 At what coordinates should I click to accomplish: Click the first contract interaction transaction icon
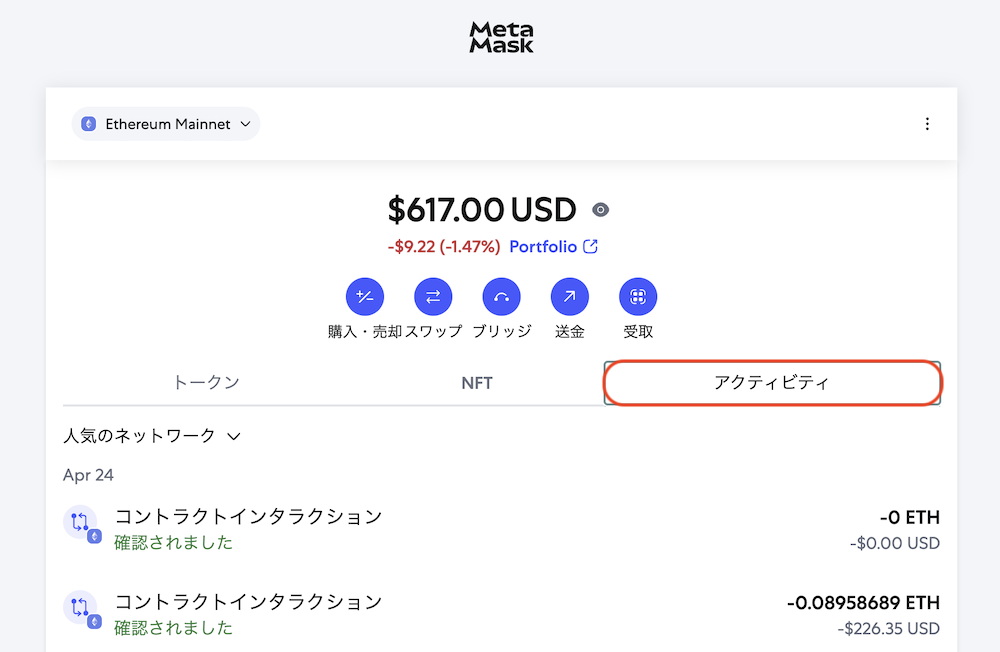click(81, 523)
